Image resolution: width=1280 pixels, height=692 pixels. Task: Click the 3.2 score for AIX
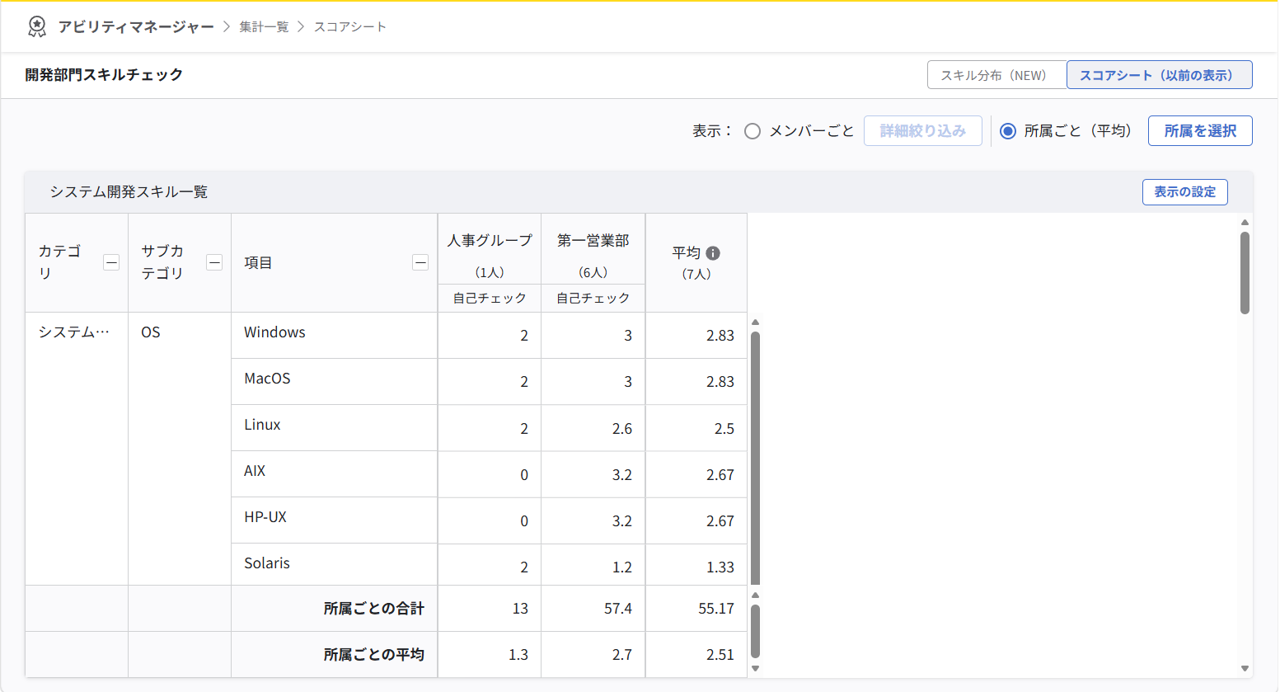(x=621, y=474)
